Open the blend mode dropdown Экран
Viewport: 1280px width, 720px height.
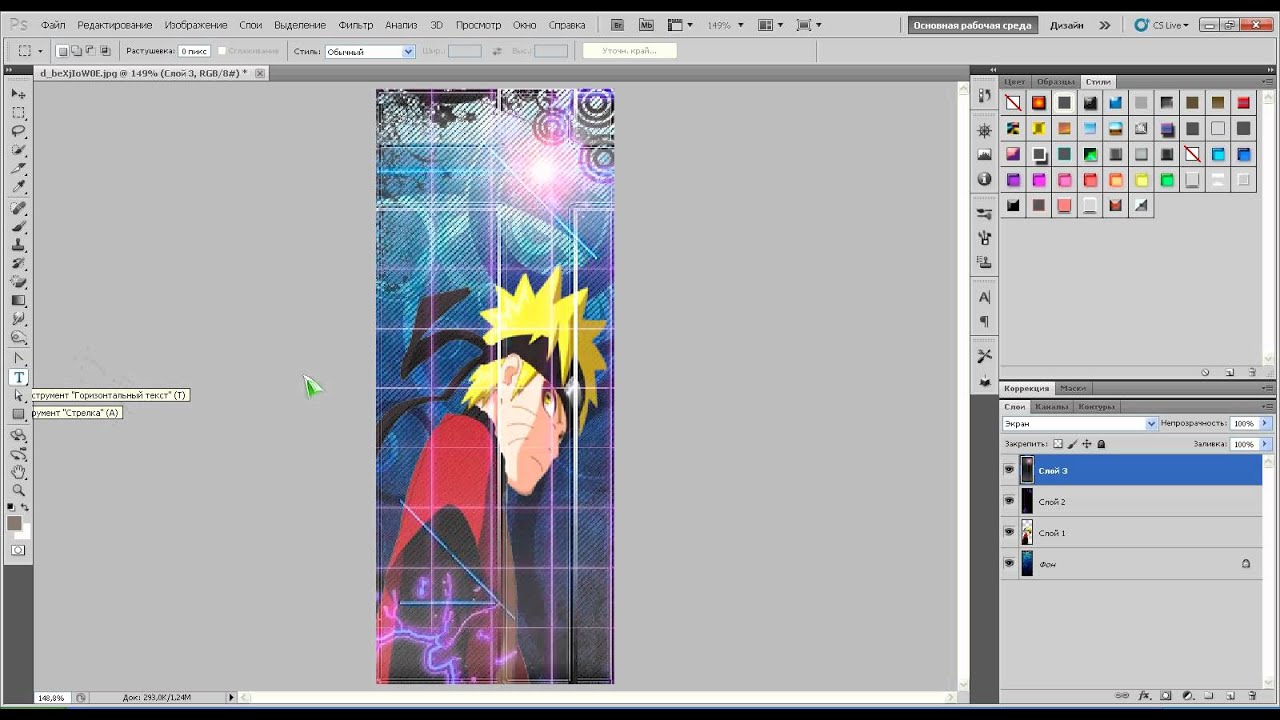(x=1079, y=424)
